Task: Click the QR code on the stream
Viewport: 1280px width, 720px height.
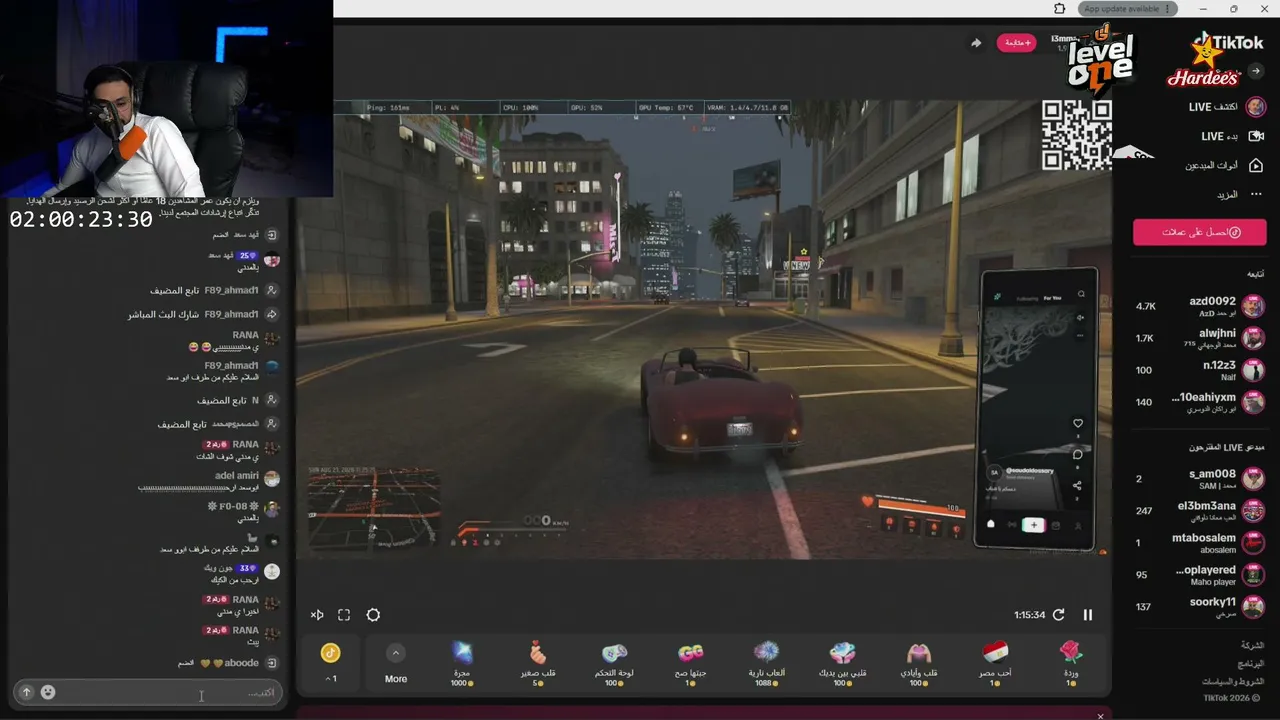Action: [1076, 135]
